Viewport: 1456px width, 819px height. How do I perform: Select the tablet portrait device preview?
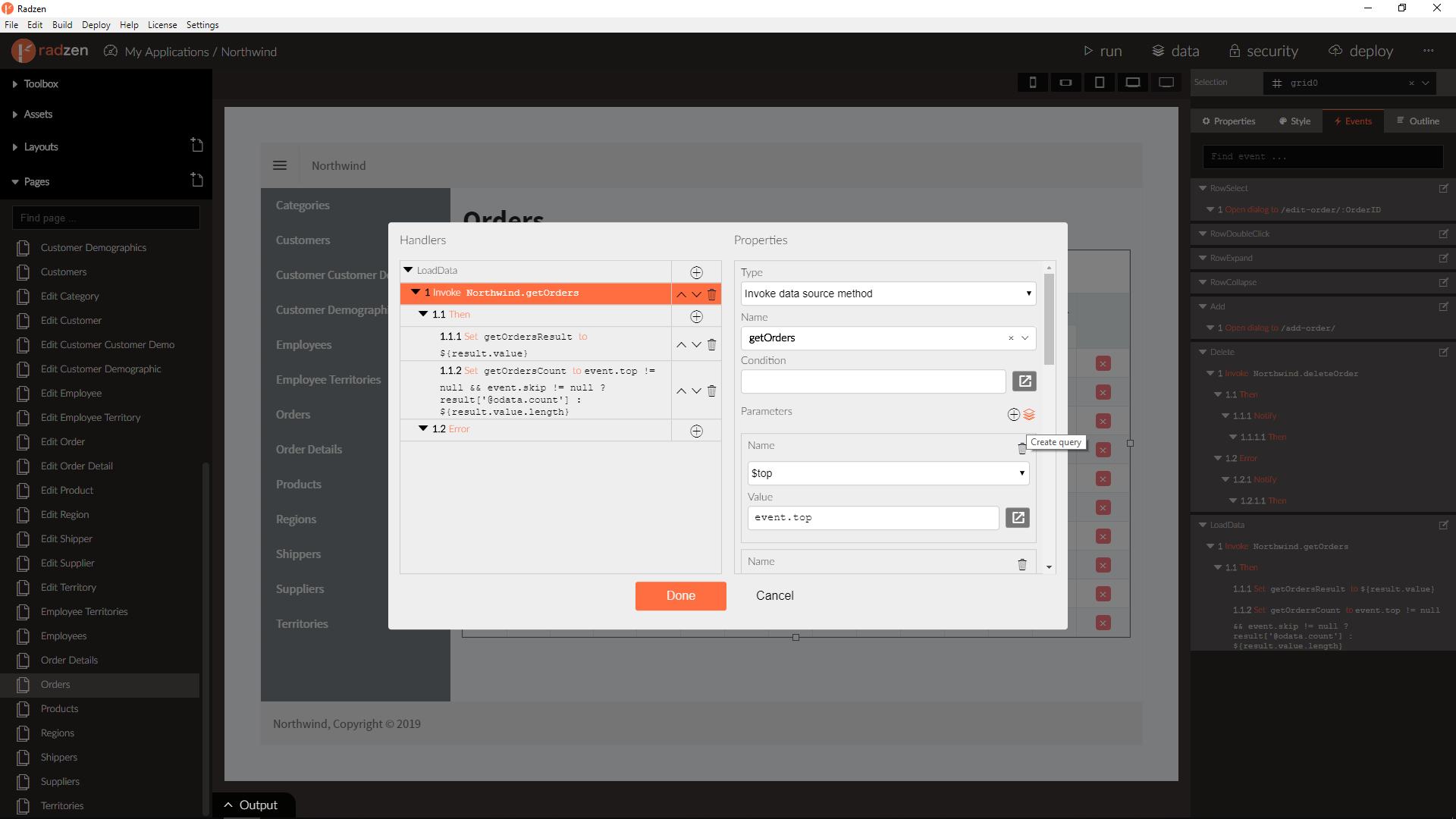pyautogui.click(x=1100, y=82)
